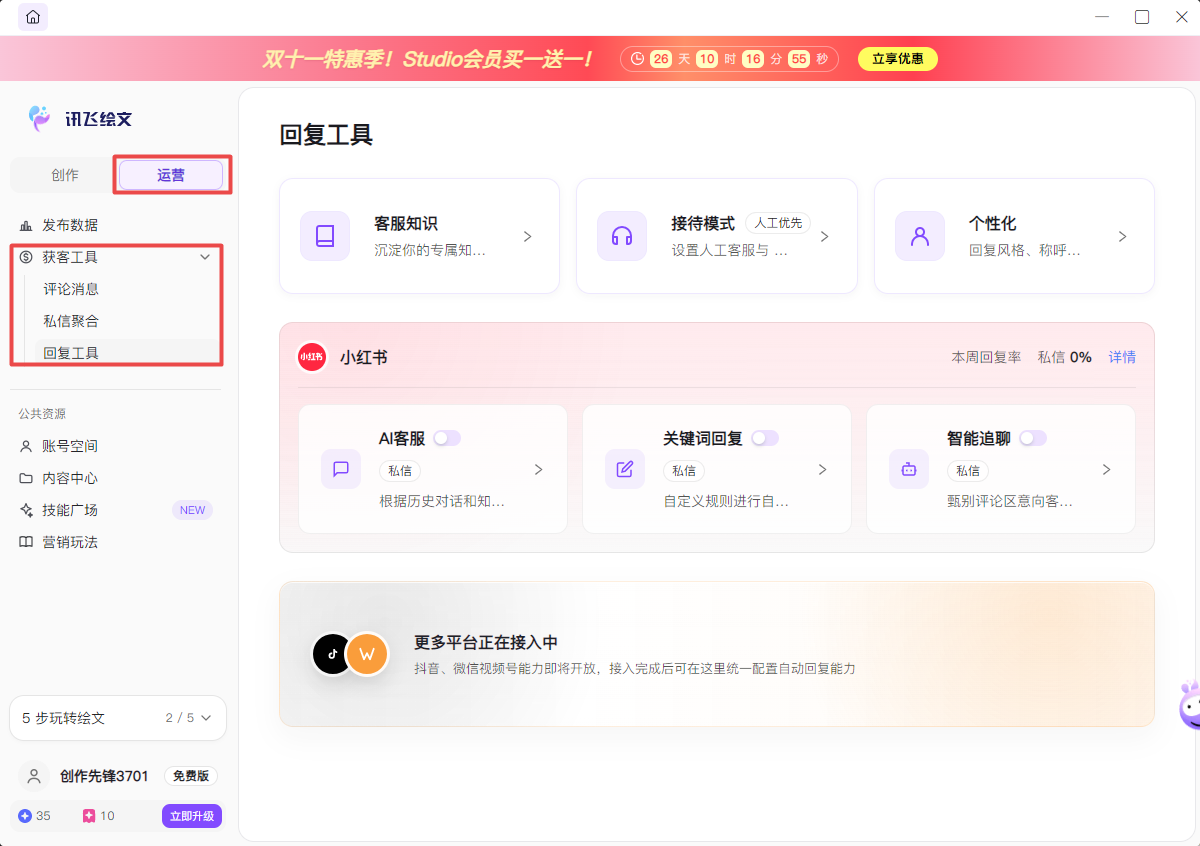Click the 回复风格、称呼… description text

1025,250
